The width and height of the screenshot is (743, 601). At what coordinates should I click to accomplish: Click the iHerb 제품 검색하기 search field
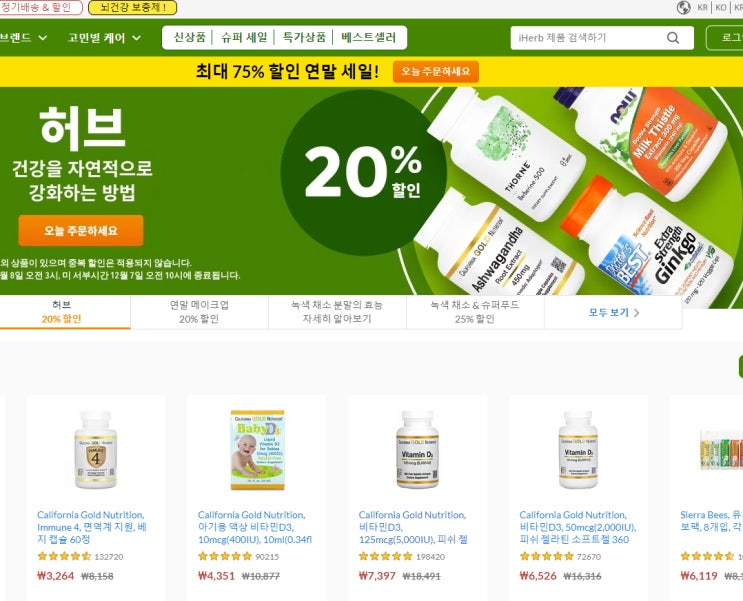(590, 38)
